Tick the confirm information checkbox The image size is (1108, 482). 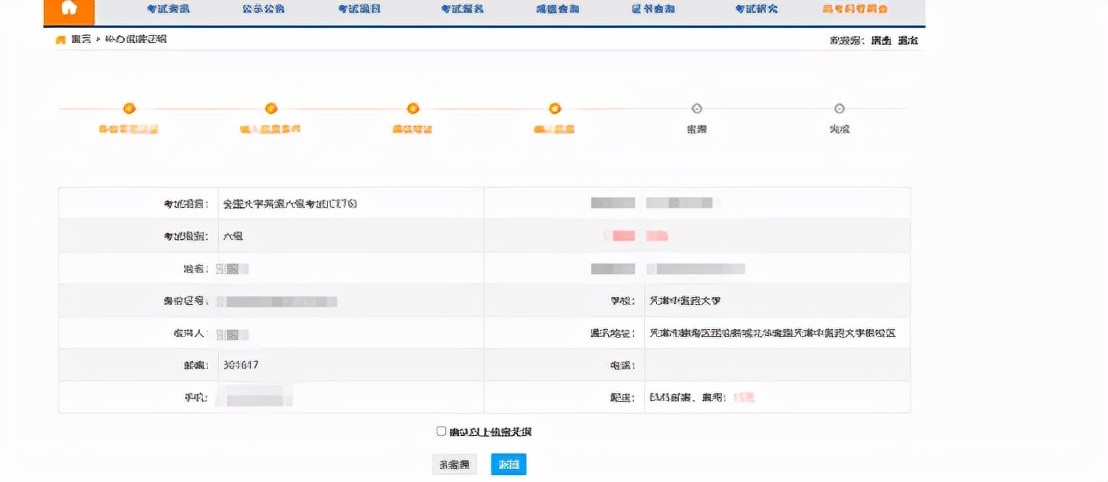(441, 431)
